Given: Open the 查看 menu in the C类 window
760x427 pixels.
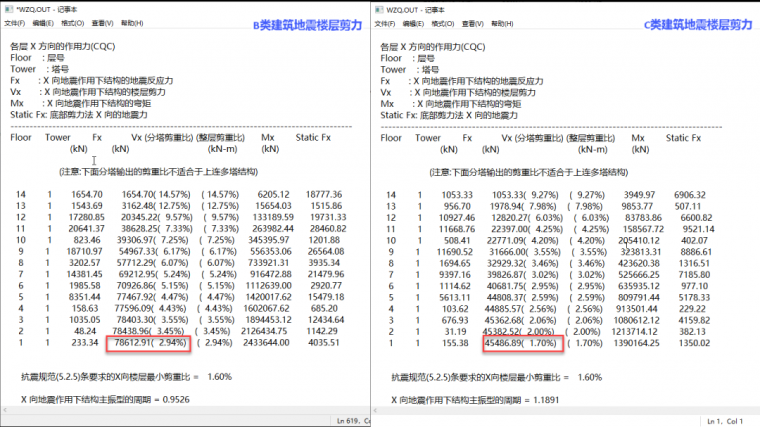Looking at the screenshot, I should click(x=478, y=22).
